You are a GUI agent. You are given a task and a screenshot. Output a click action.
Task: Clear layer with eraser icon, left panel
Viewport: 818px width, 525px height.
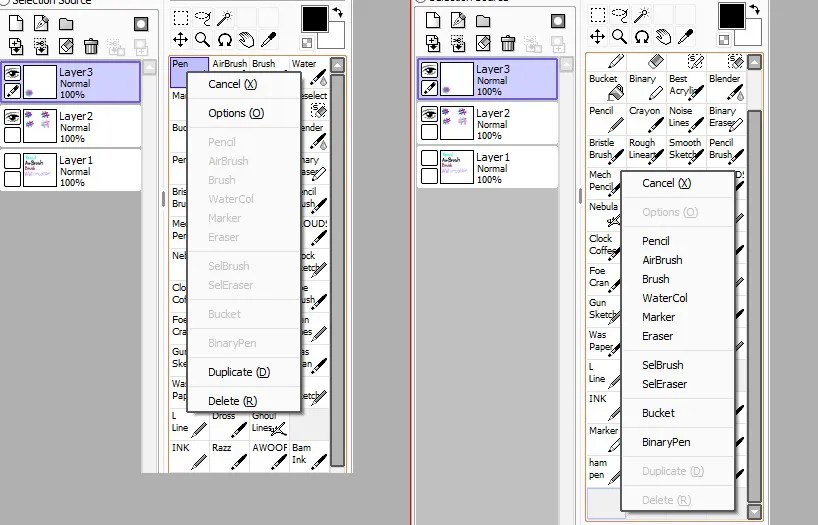[x=66, y=46]
